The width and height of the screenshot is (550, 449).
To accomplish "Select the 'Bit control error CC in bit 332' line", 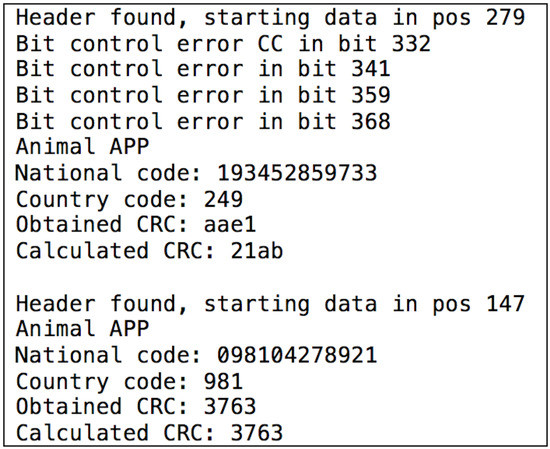I will click(223, 44).
